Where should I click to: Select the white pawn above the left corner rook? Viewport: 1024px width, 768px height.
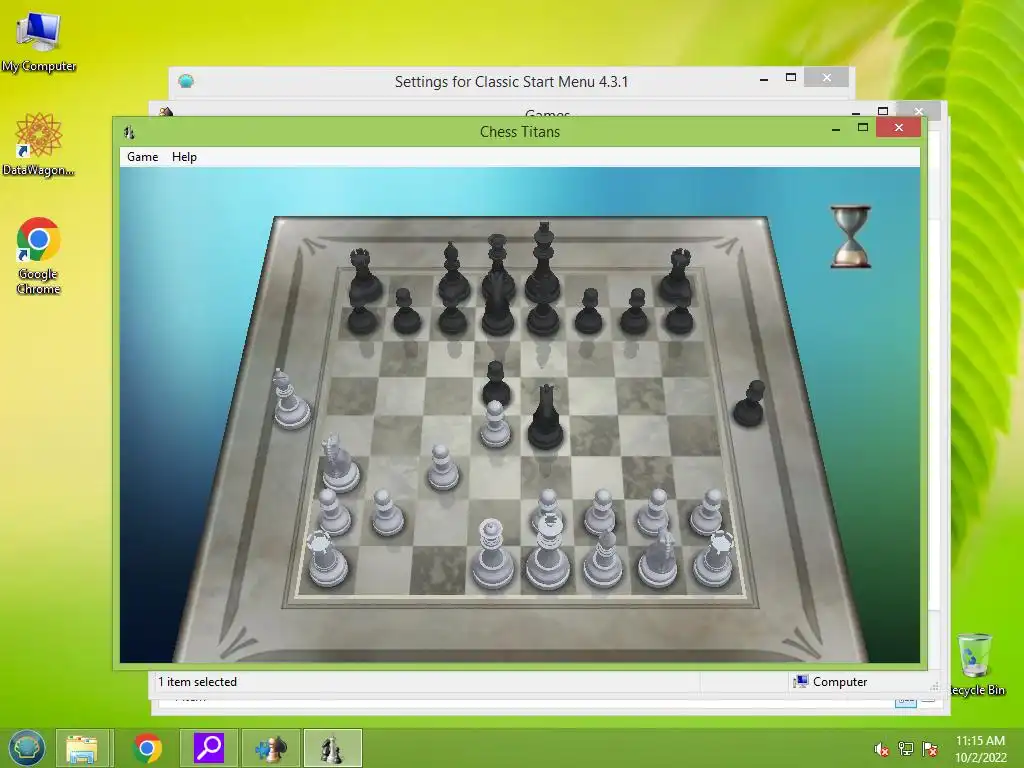(x=333, y=511)
